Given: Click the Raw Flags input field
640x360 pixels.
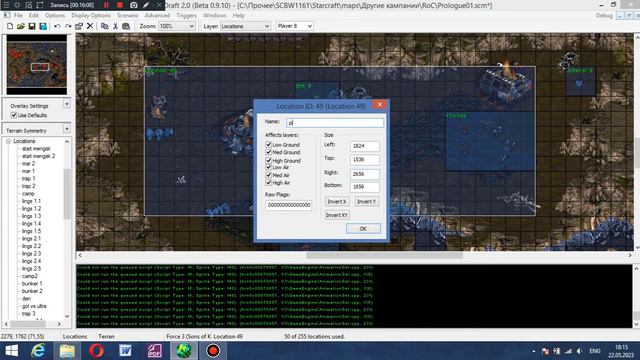Looking at the screenshot, I should pos(289,205).
